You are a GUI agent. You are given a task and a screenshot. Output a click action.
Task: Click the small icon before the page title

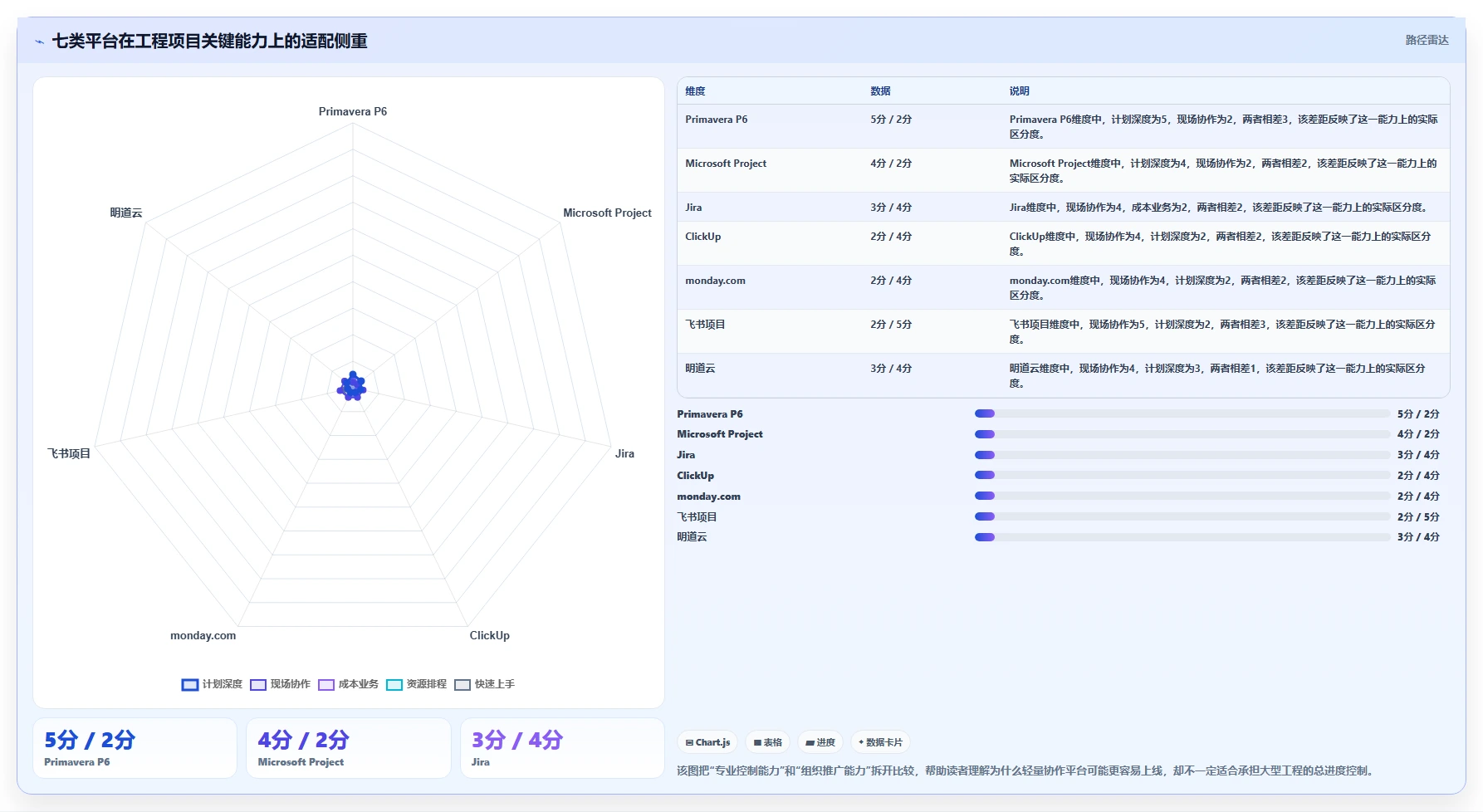pyautogui.click(x=39, y=42)
